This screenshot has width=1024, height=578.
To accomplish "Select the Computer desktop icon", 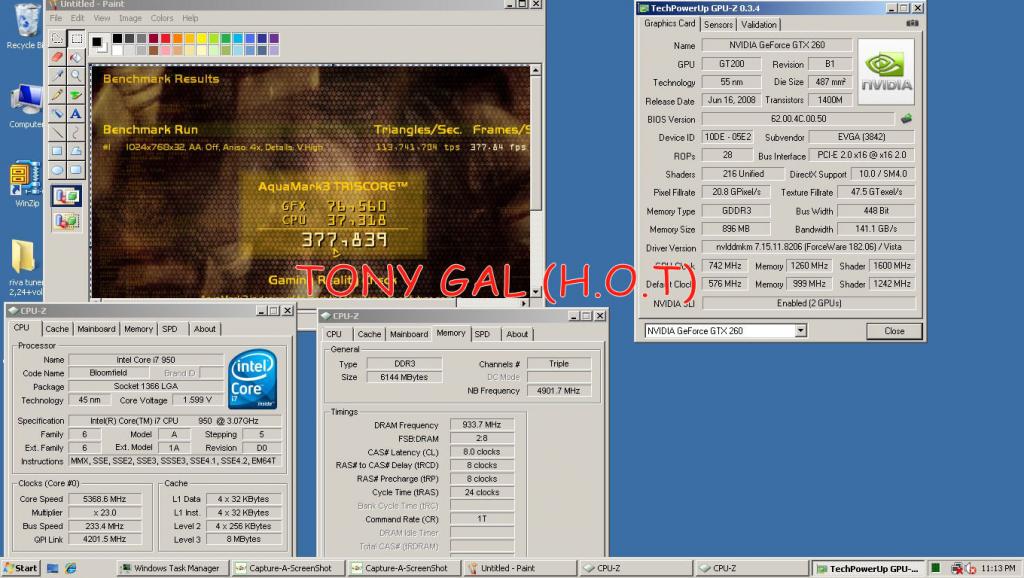I will coord(26,106).
